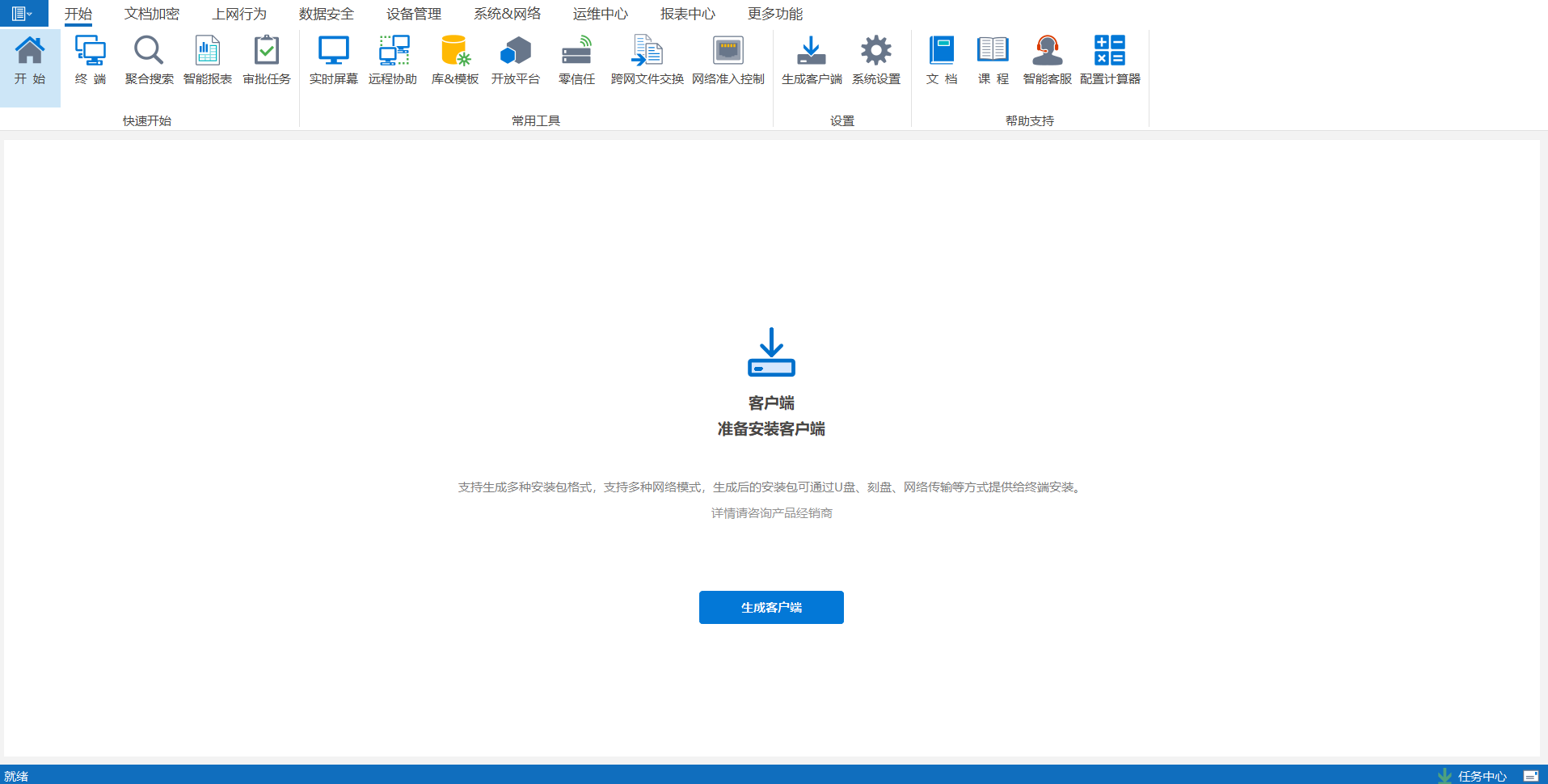
Task: Click the status bar icon right of 任务中心
Action: coord(1530,776)
